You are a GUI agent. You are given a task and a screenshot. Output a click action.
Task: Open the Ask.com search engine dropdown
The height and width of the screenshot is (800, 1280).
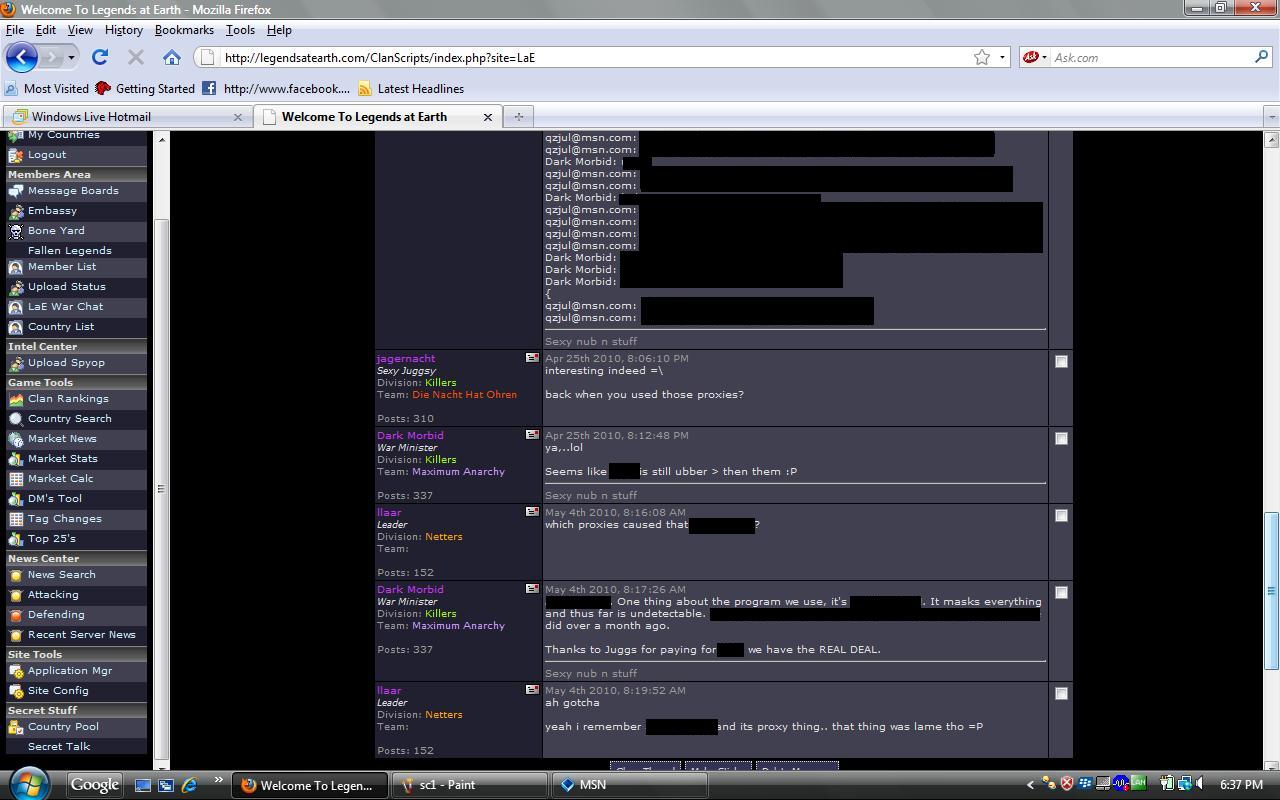pyautogui.click(x=1035, y=57)
